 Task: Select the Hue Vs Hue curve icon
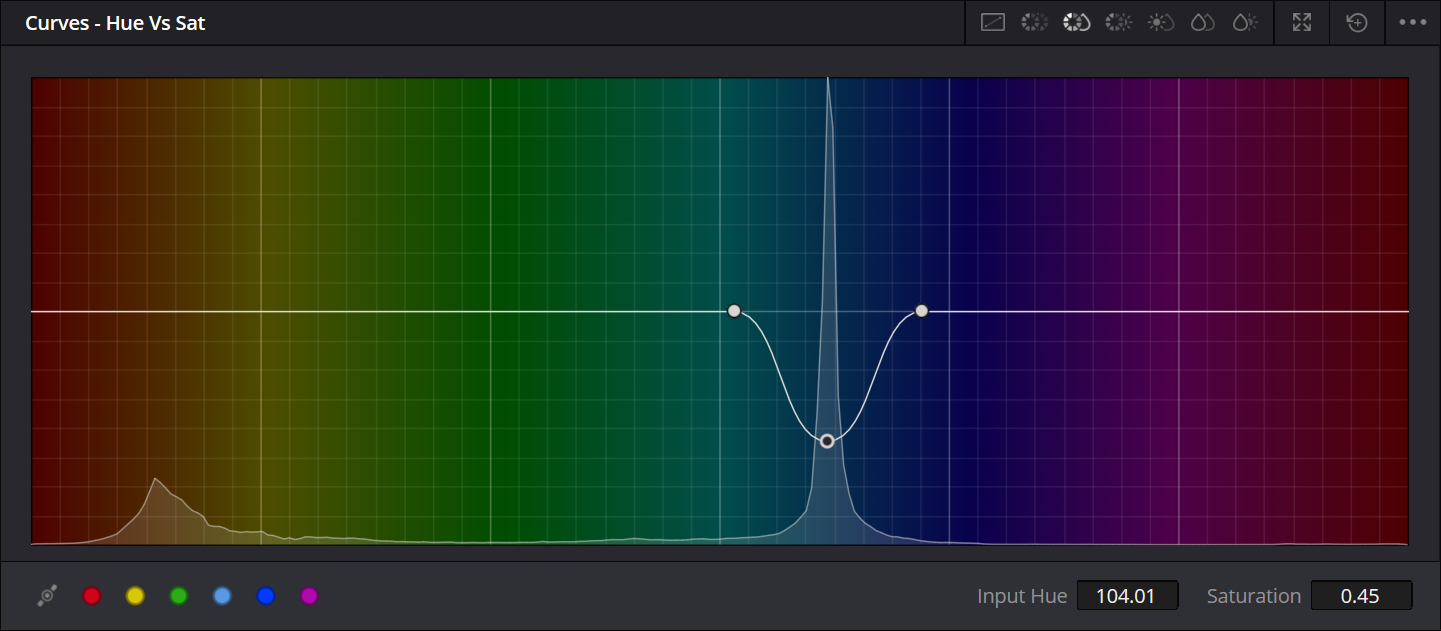tap(1034, 22)
